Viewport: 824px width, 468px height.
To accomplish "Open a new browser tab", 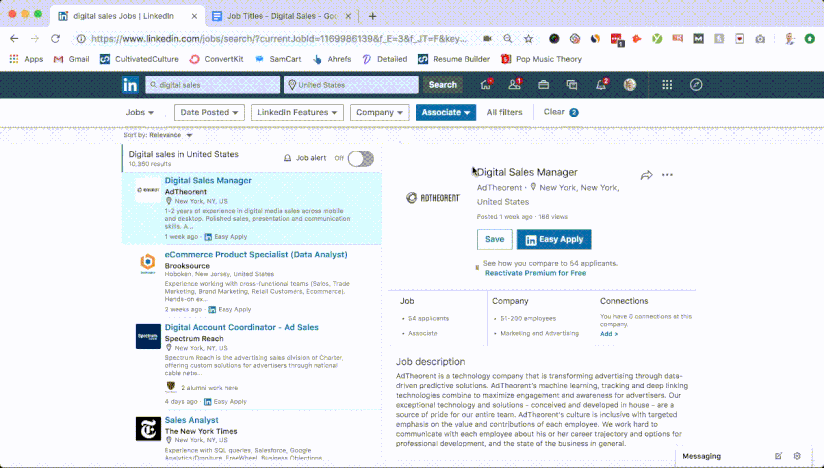I will (x=373, y=16).
